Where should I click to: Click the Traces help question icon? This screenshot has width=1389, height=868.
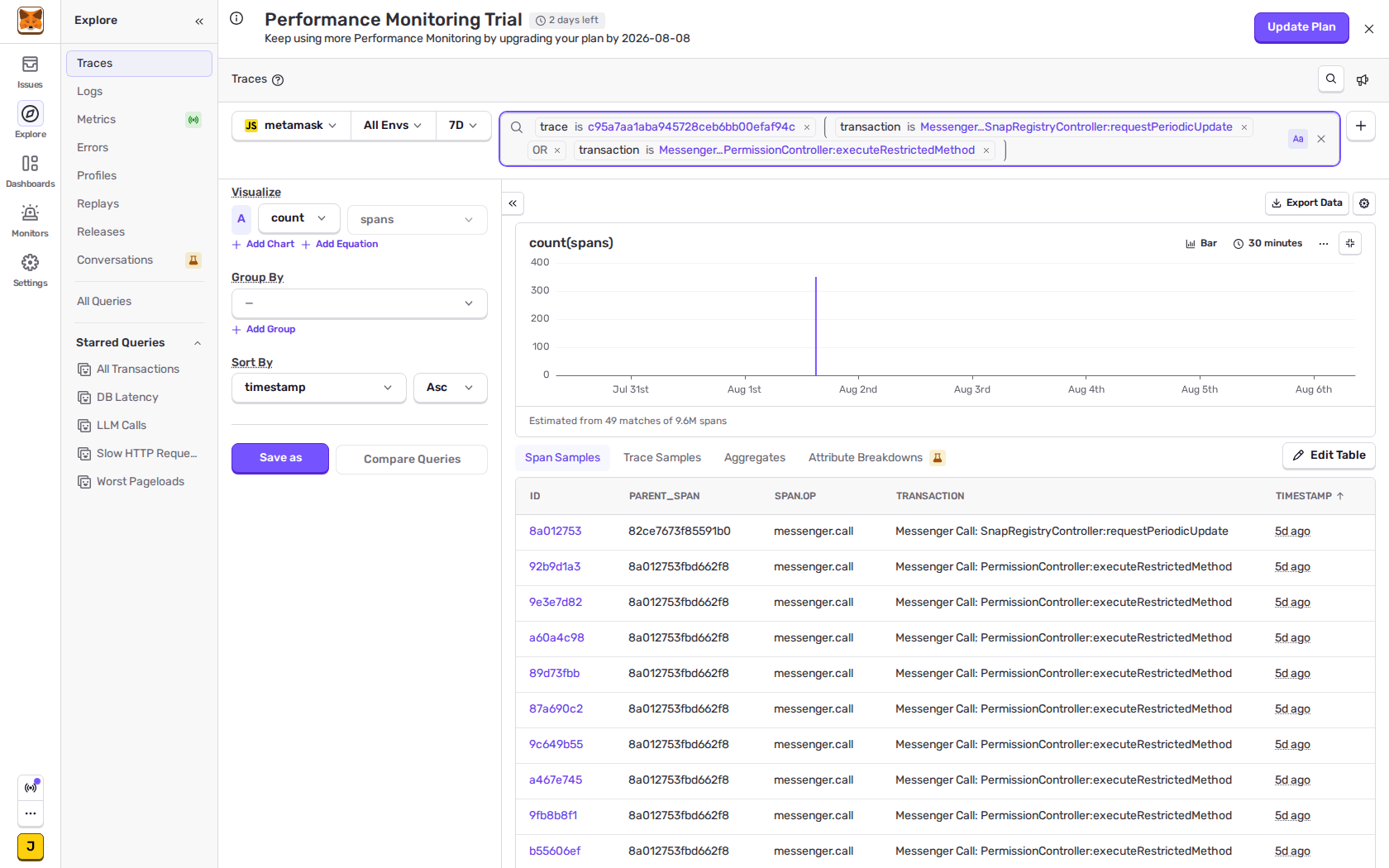click(x=278, y=80)
